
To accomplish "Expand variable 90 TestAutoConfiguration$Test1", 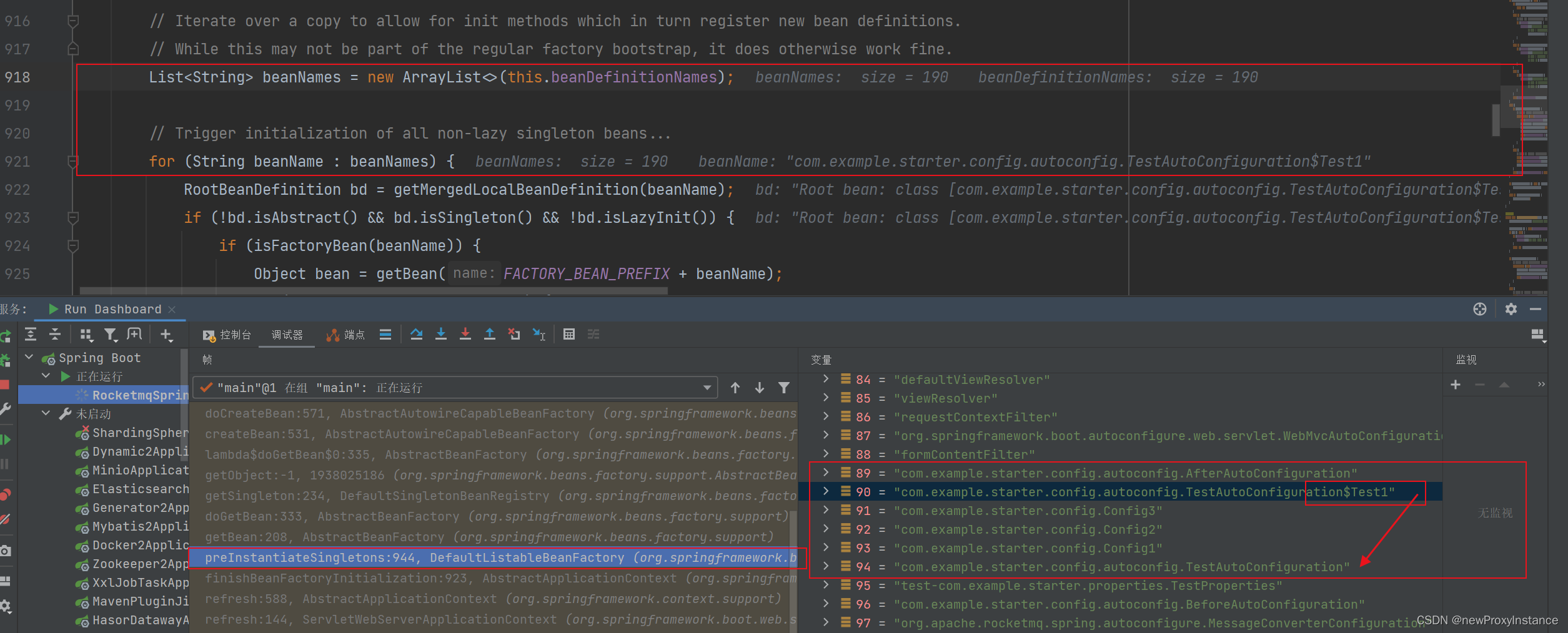I will (826, 491).
